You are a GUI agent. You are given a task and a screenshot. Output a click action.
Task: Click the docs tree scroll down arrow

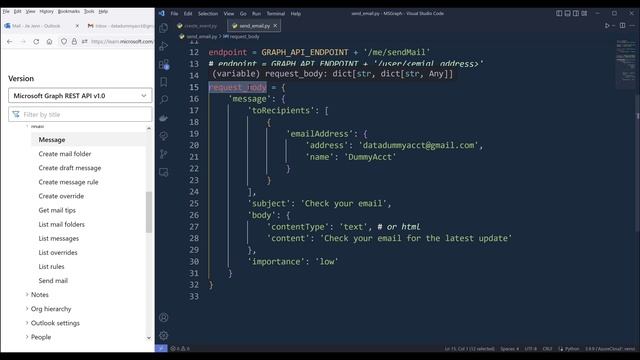[x=149, y=338]
